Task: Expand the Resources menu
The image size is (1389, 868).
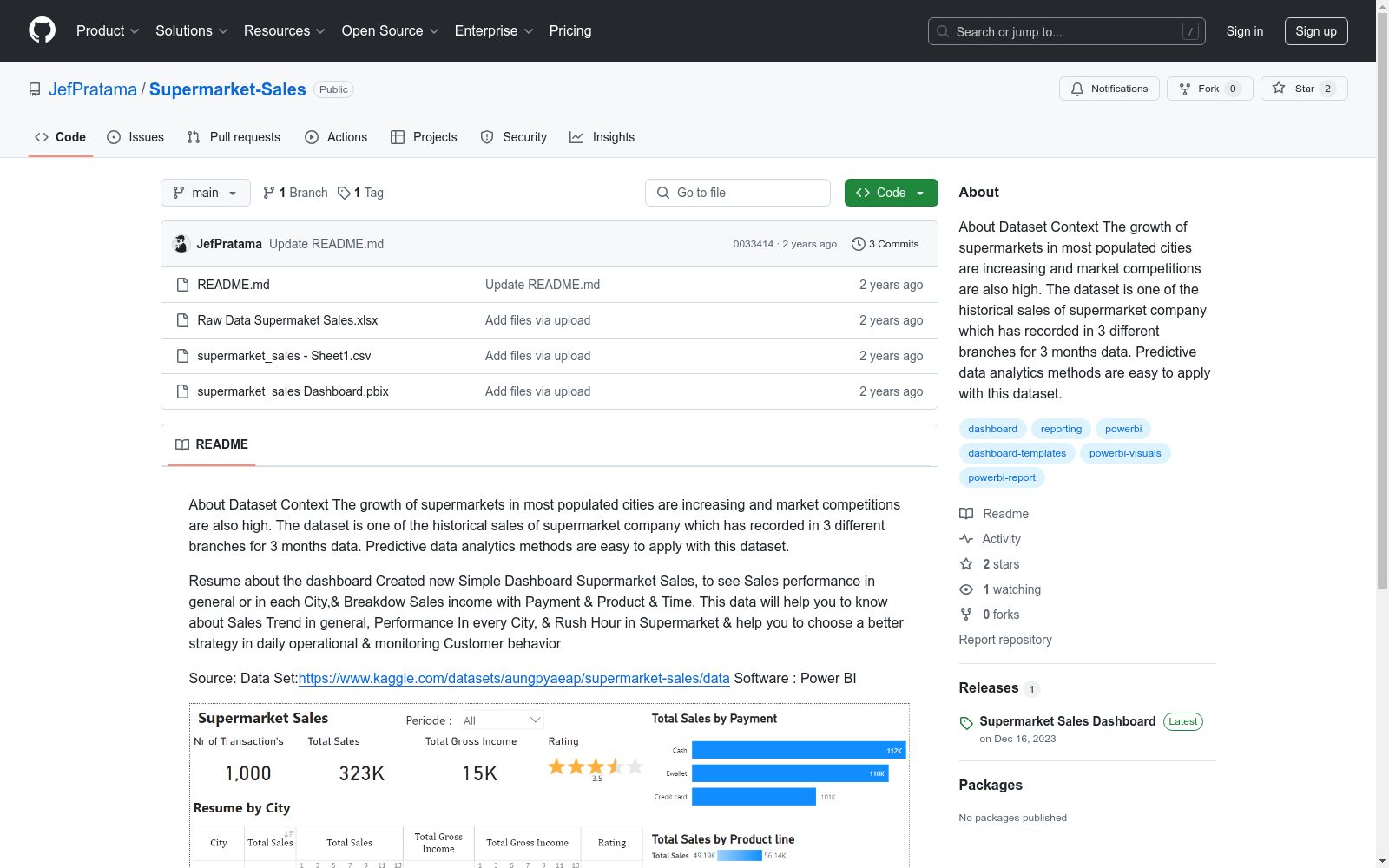Action: [285, 31]
